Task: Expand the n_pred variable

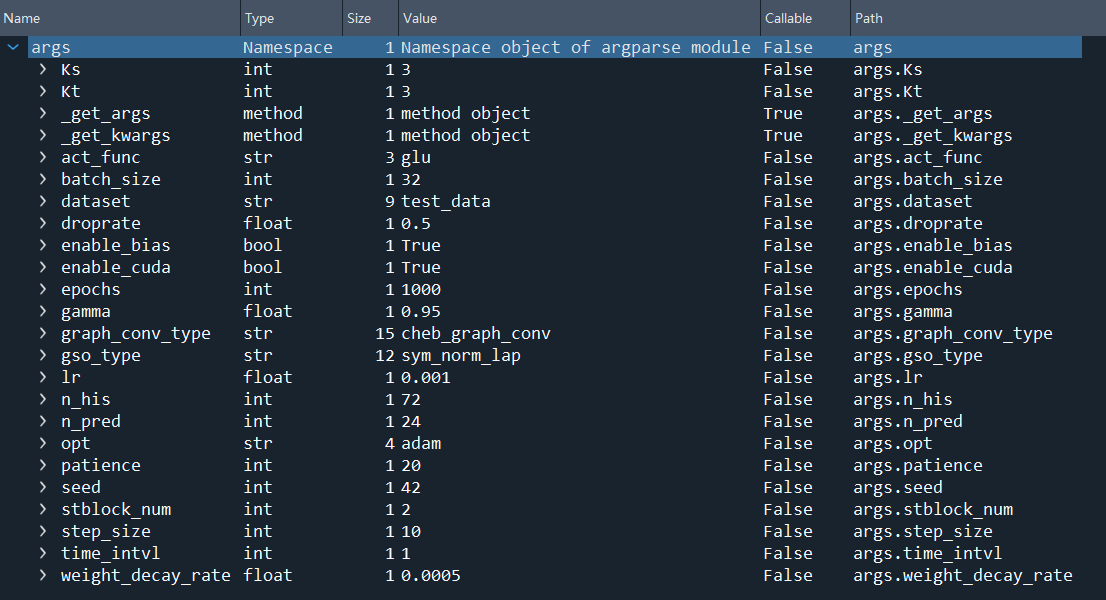Action: coord(43,421)
